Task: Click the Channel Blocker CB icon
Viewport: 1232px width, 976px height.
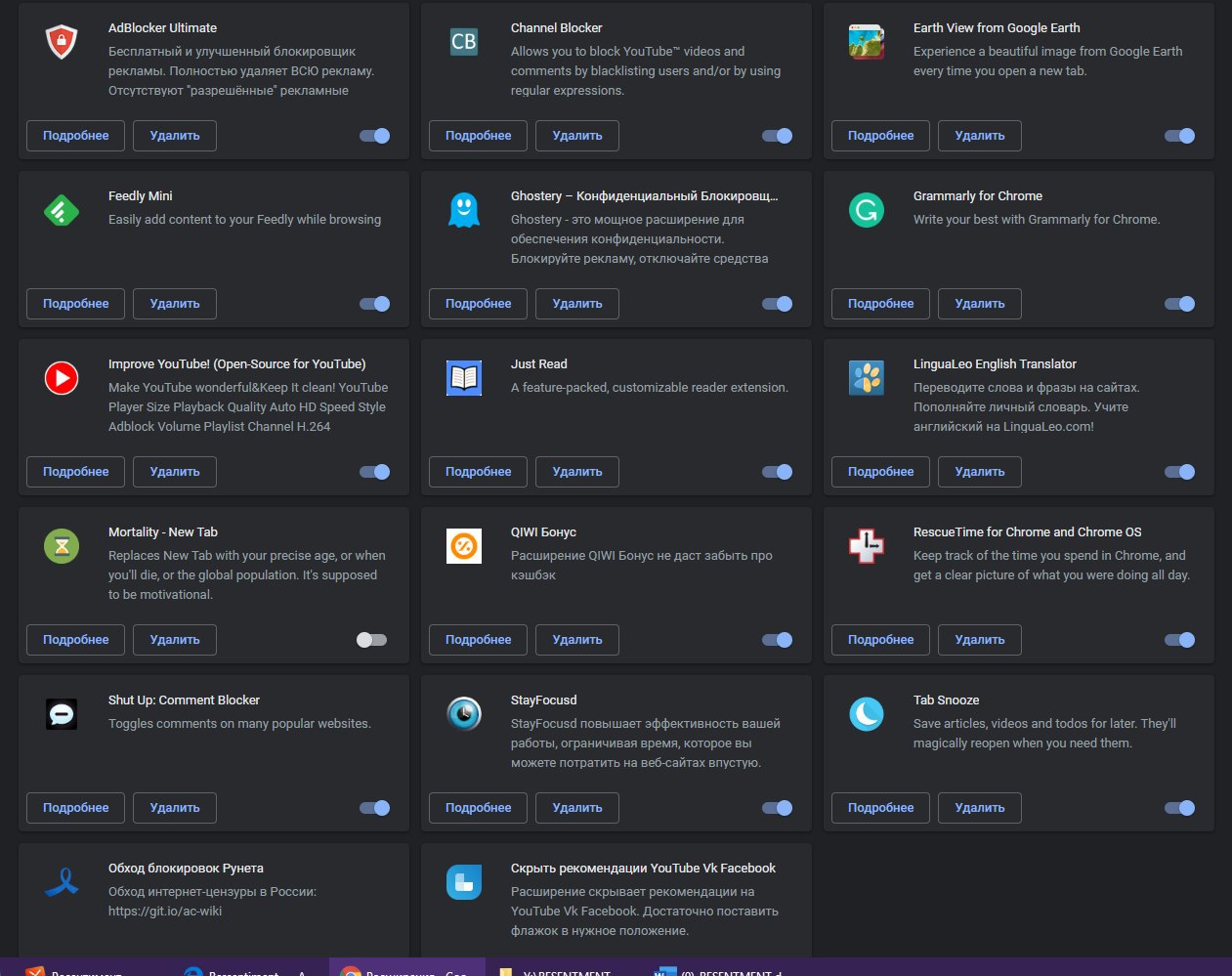Action: [x=464, y=42]
